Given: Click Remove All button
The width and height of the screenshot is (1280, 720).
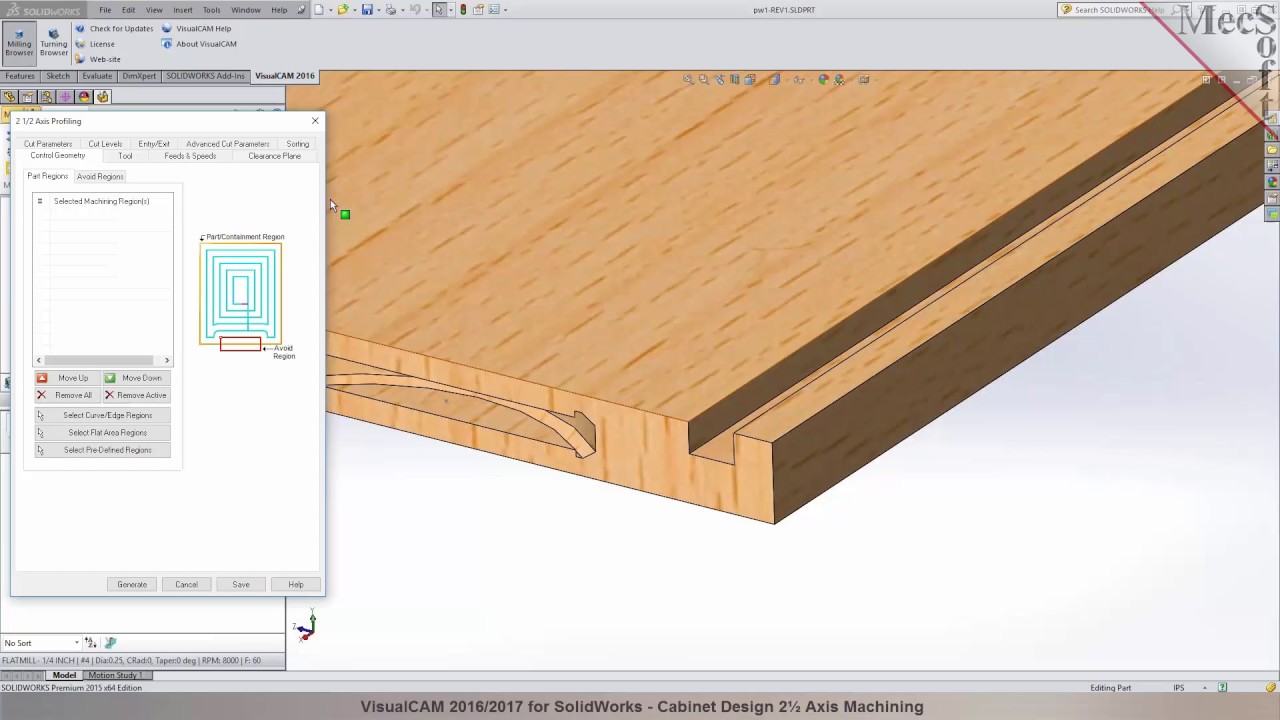Looking at the screenshot, I should click(67, 395).
